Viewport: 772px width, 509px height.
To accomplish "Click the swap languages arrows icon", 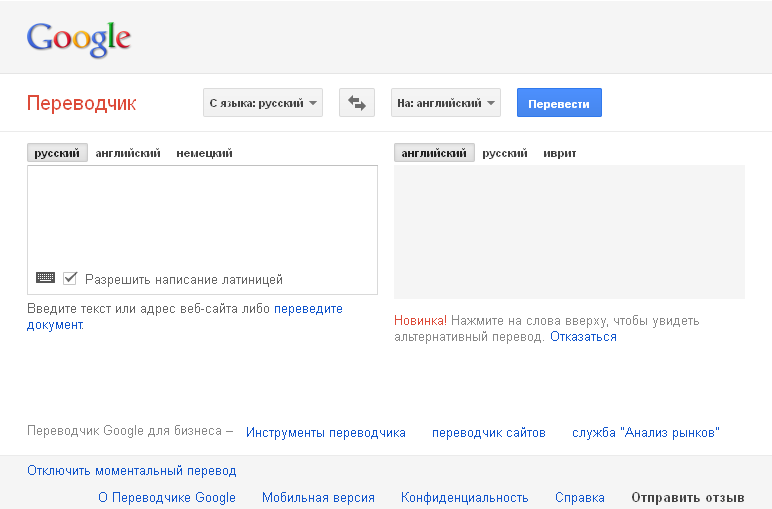I will pos(356,103).
